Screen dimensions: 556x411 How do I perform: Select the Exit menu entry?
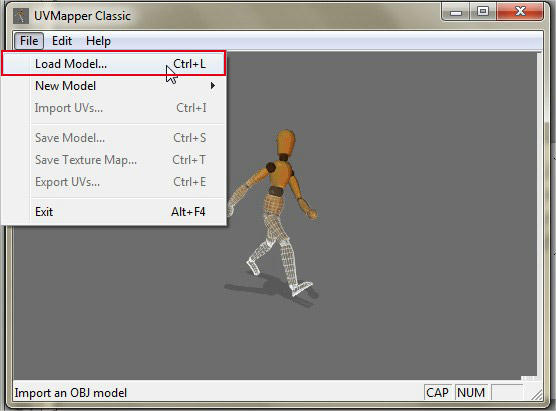click(113, 212)
